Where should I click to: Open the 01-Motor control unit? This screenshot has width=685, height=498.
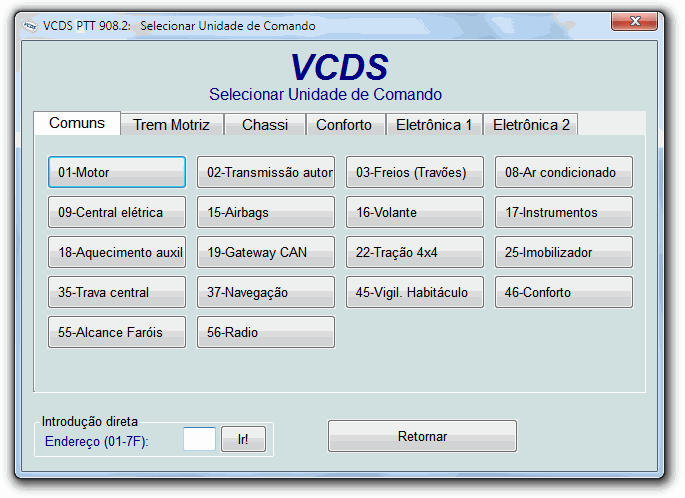click(117, 172)
